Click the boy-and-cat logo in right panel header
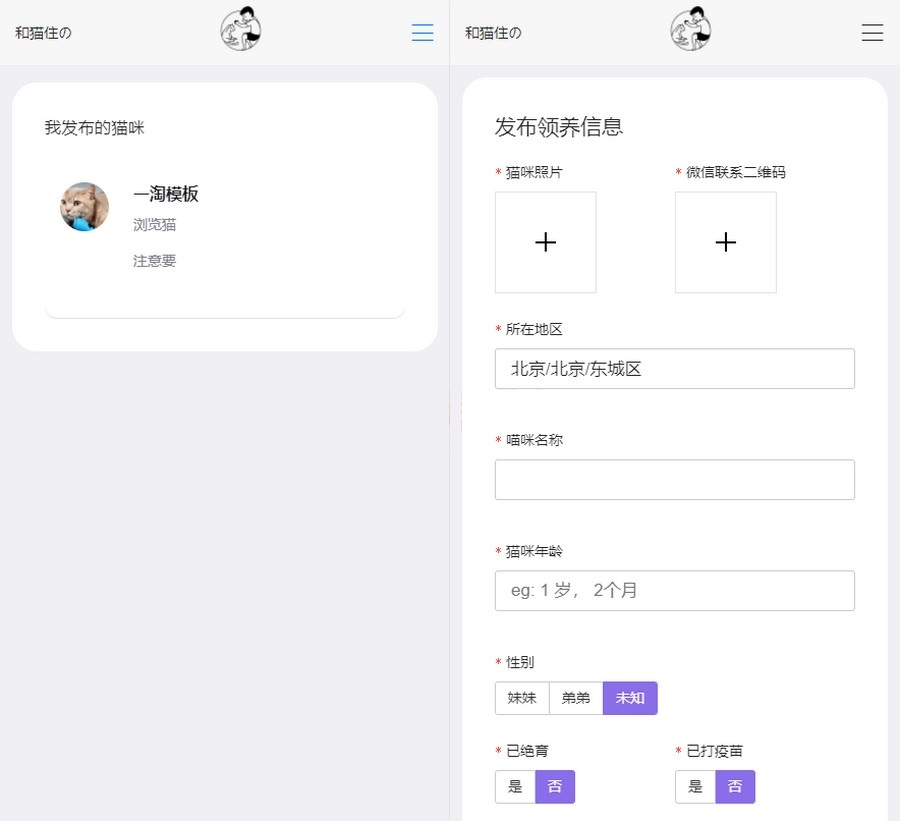The image size is (900, 821). pyautogui.click(x=691, y=29)
